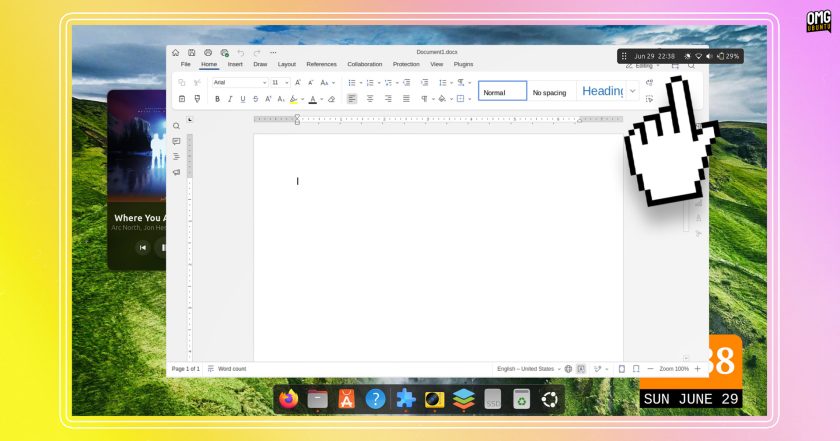
Task: Center the paragraph text
Action: click(x=370, y=99)
